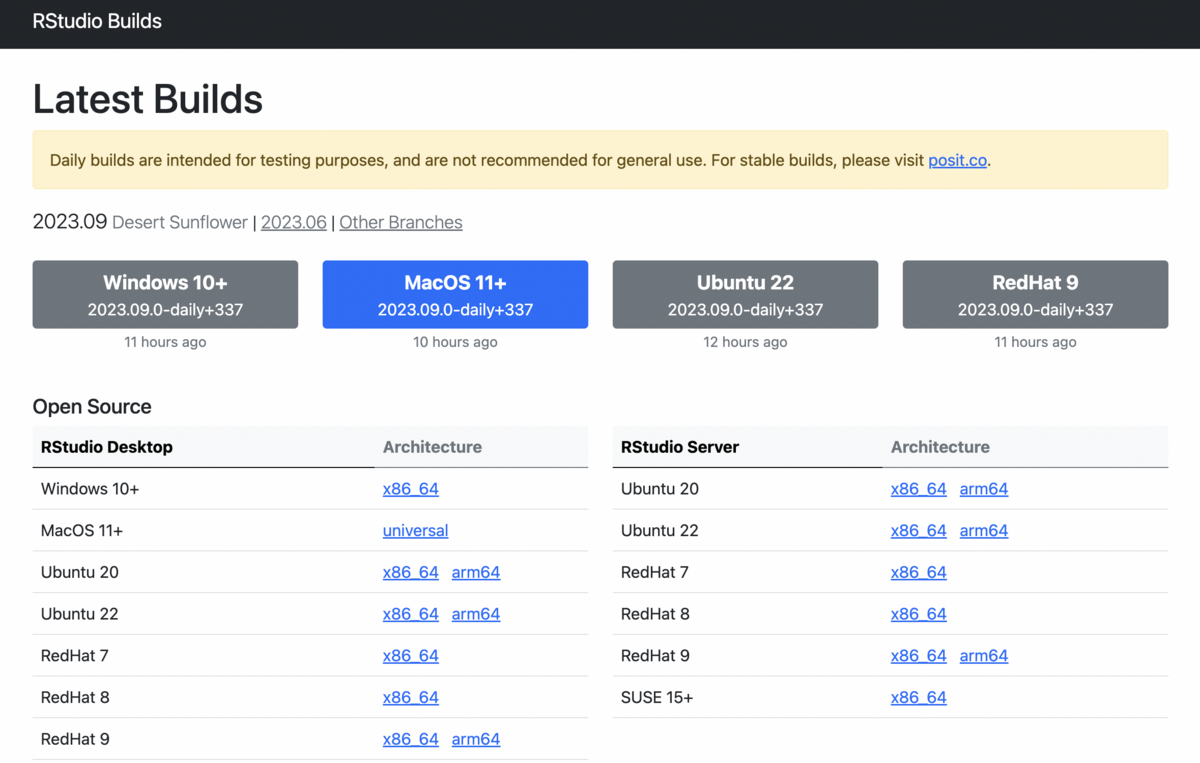Open Server RedHat 8 x86_64 link

point(919,614)
